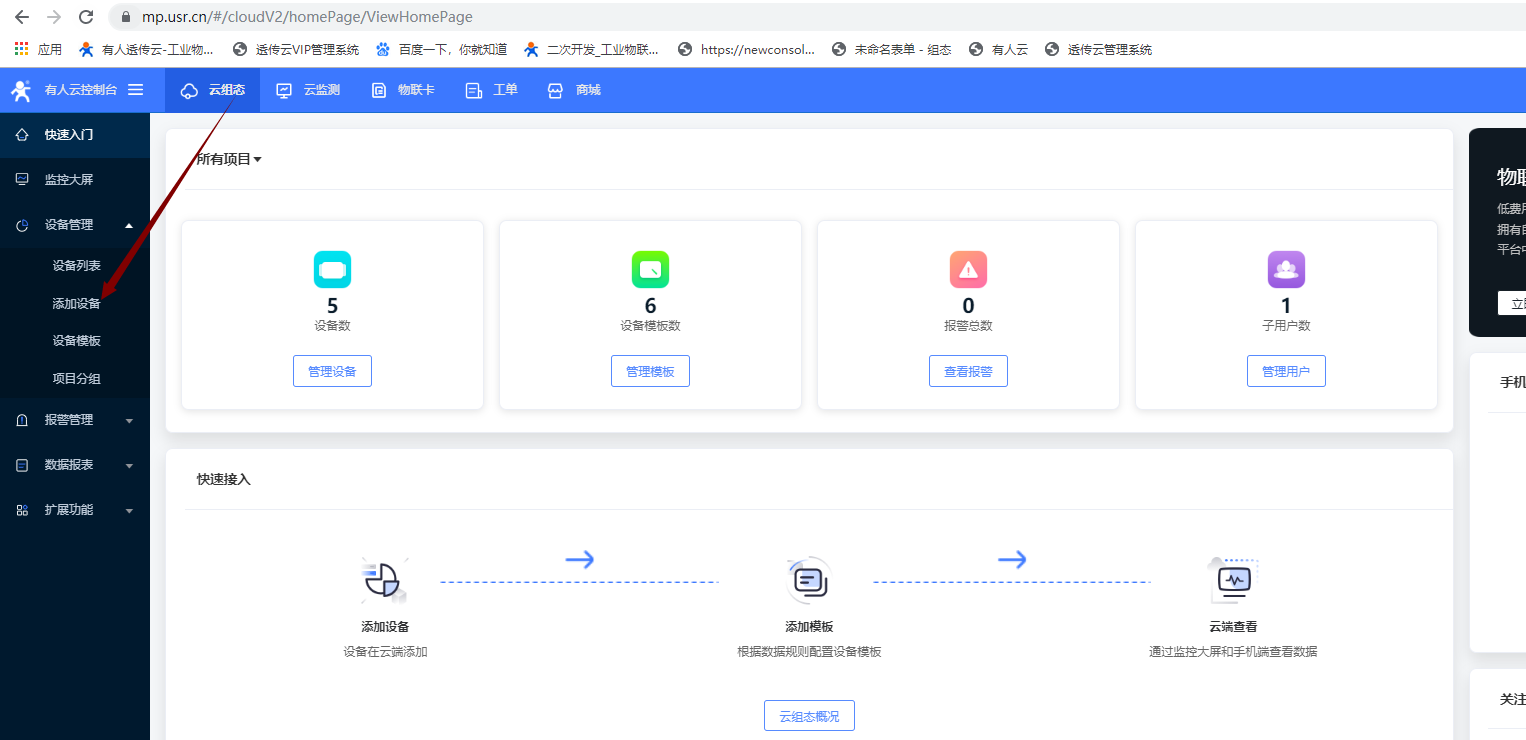Click the cyan 设备数 device icon

[x=332, y=270]
